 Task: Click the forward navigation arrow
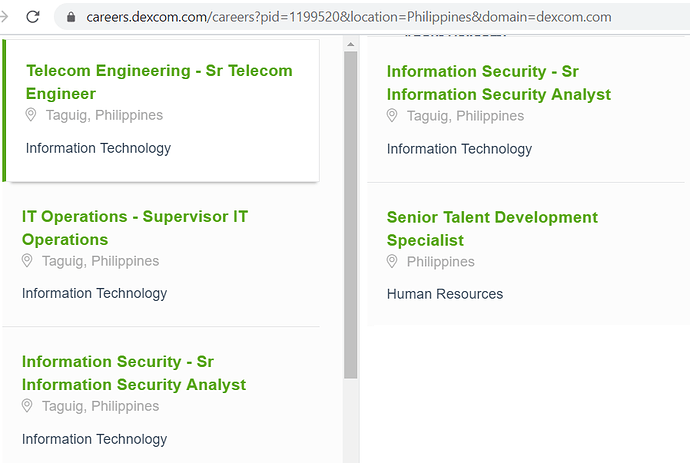[4, 17]
